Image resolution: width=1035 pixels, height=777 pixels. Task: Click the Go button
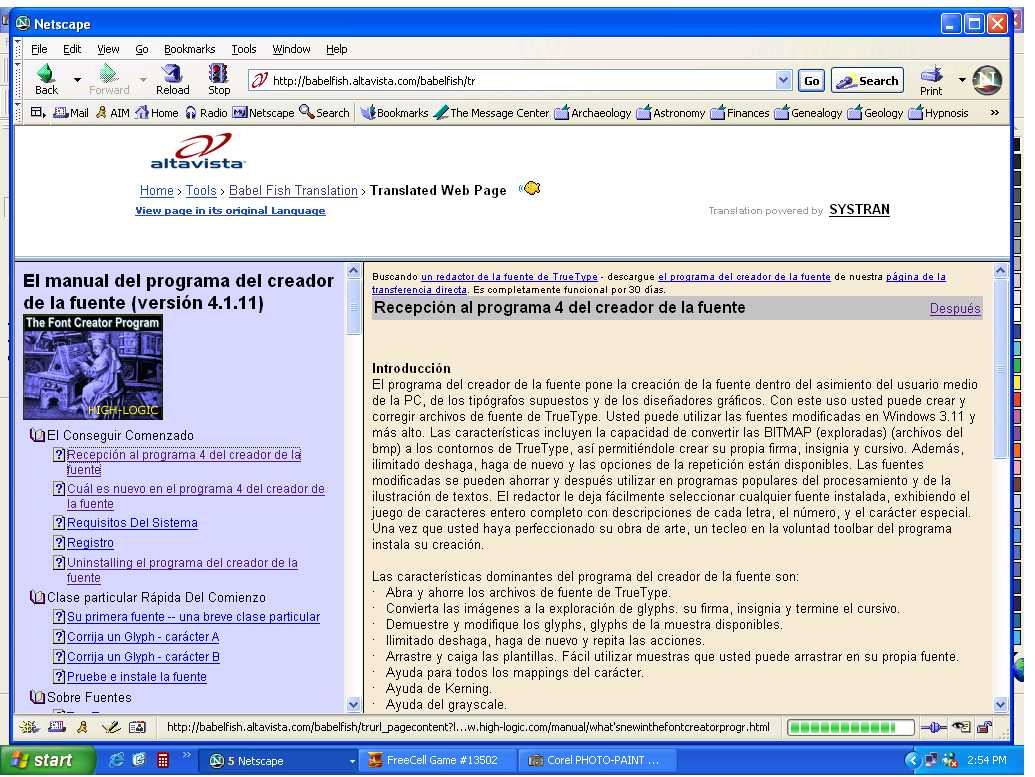811,81
